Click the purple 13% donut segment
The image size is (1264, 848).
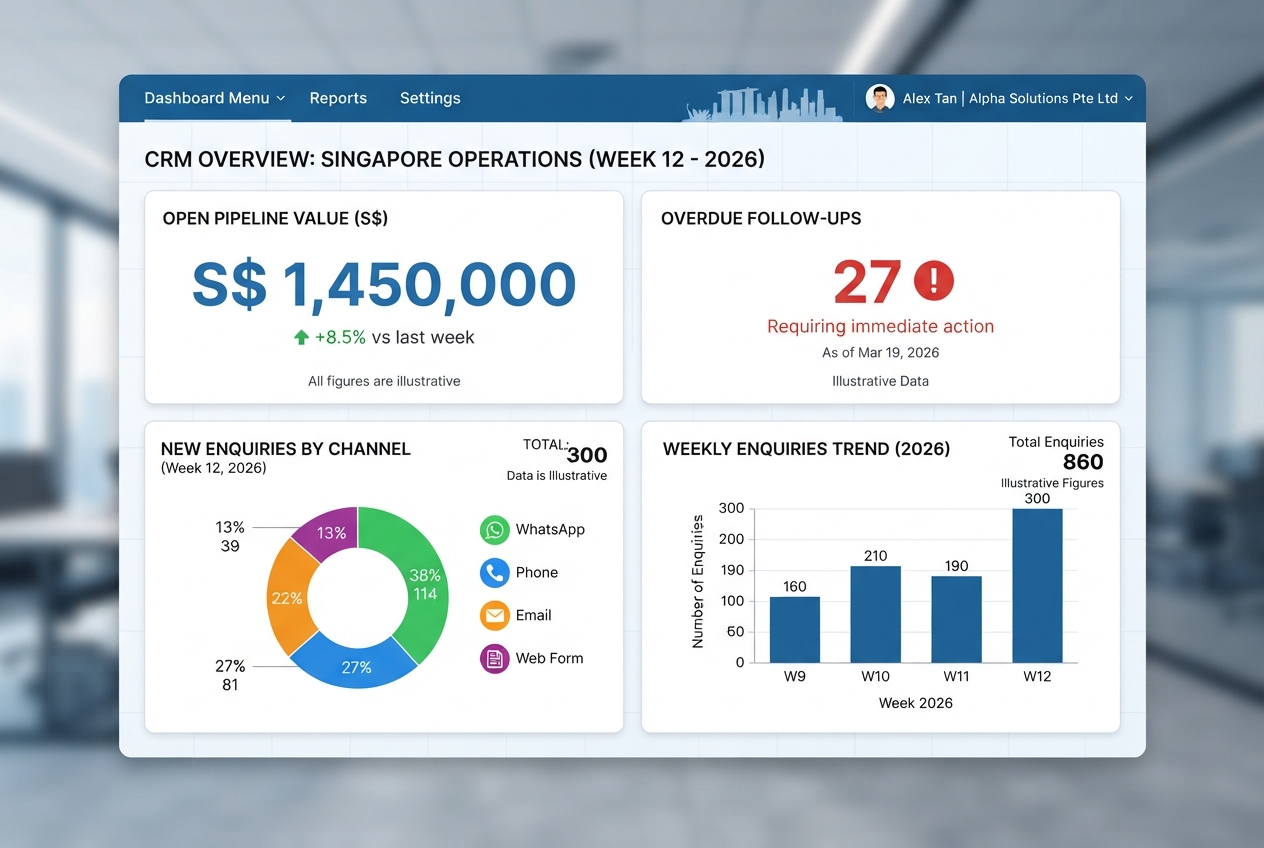pos(330,533)
